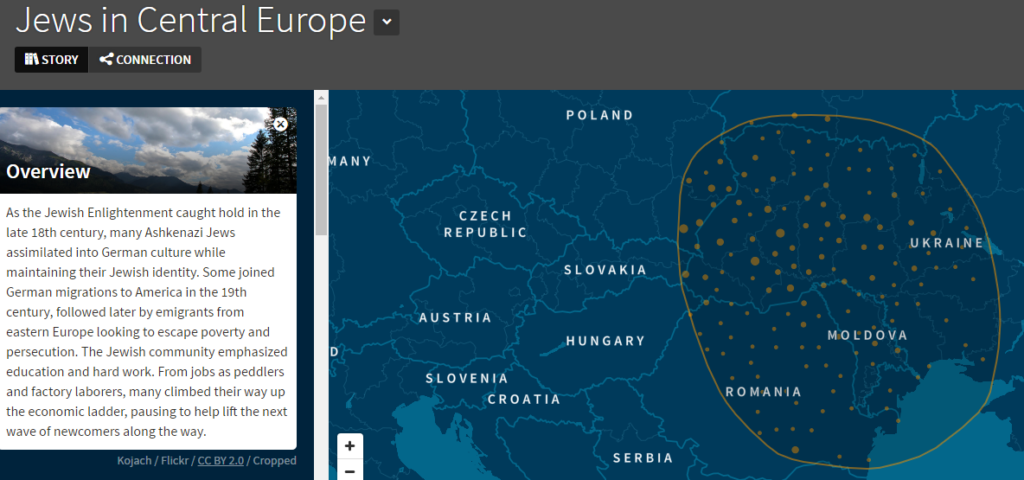Click the Kojach / Flickr photo credit
Viewport: 1024px width, 480px height.
click(x=153, y=460)
